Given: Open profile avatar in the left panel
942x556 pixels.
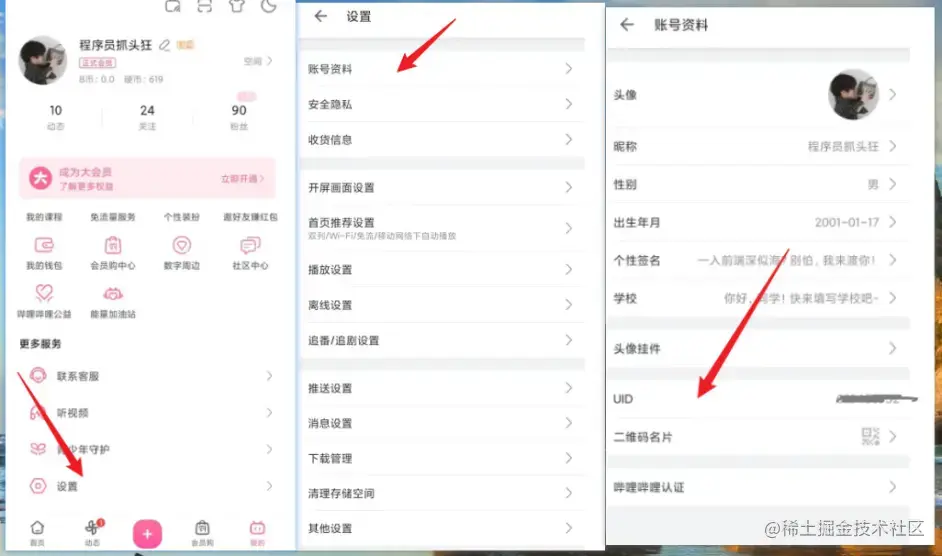Looking at the screenshot, I should [43, 60].
